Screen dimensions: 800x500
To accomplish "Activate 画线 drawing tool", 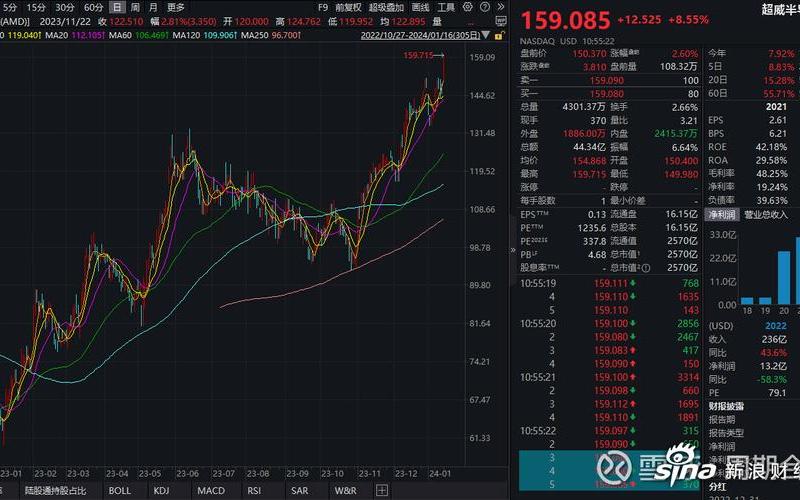I will click(x=420, y=7).
